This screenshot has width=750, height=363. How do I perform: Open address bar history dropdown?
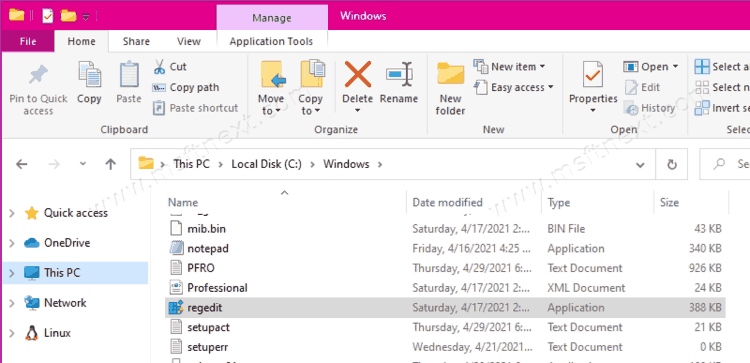640,165
